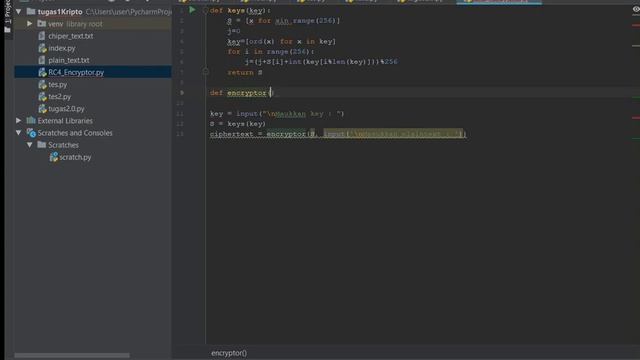Click the Scratches and Consoles icon
640x360 pixels.
31,133
